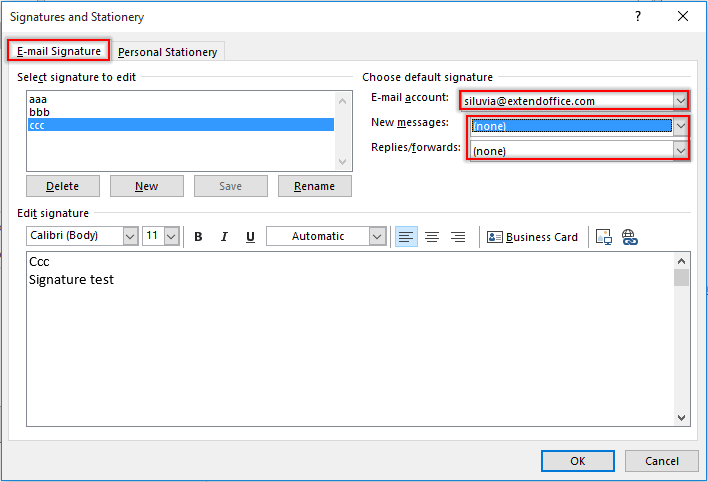Open the E-mail account dropdown
Image resolution: width=708 pixels, height=482 pixels.
(x=680, y=101)
